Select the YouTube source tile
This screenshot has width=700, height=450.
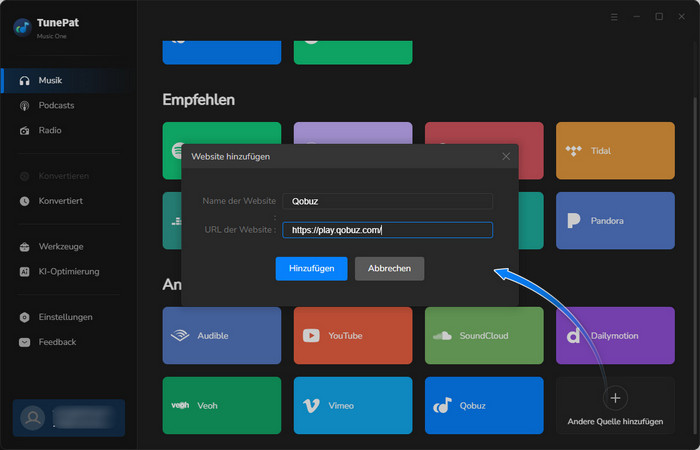(353, 335)
